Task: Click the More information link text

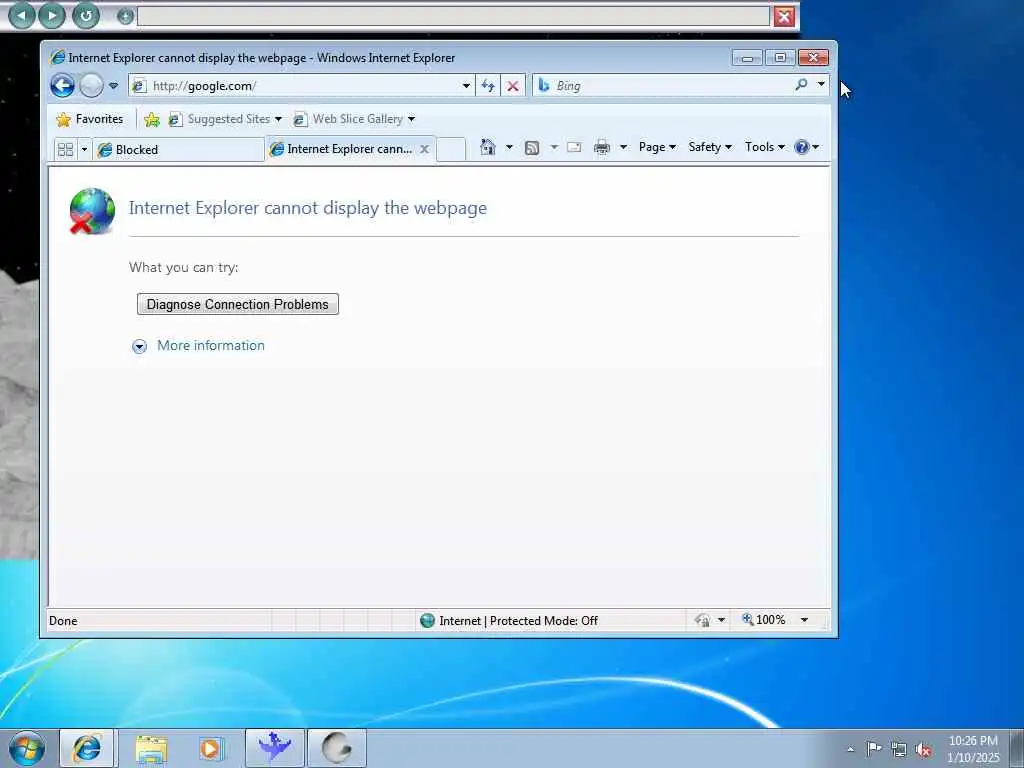Action: pos(211,345)
